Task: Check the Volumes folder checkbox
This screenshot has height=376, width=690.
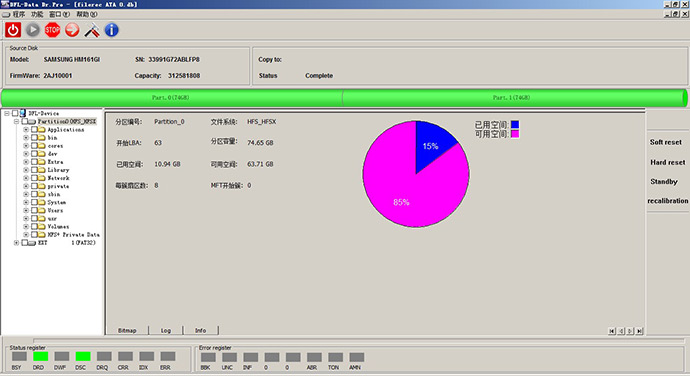Action: 34,226
